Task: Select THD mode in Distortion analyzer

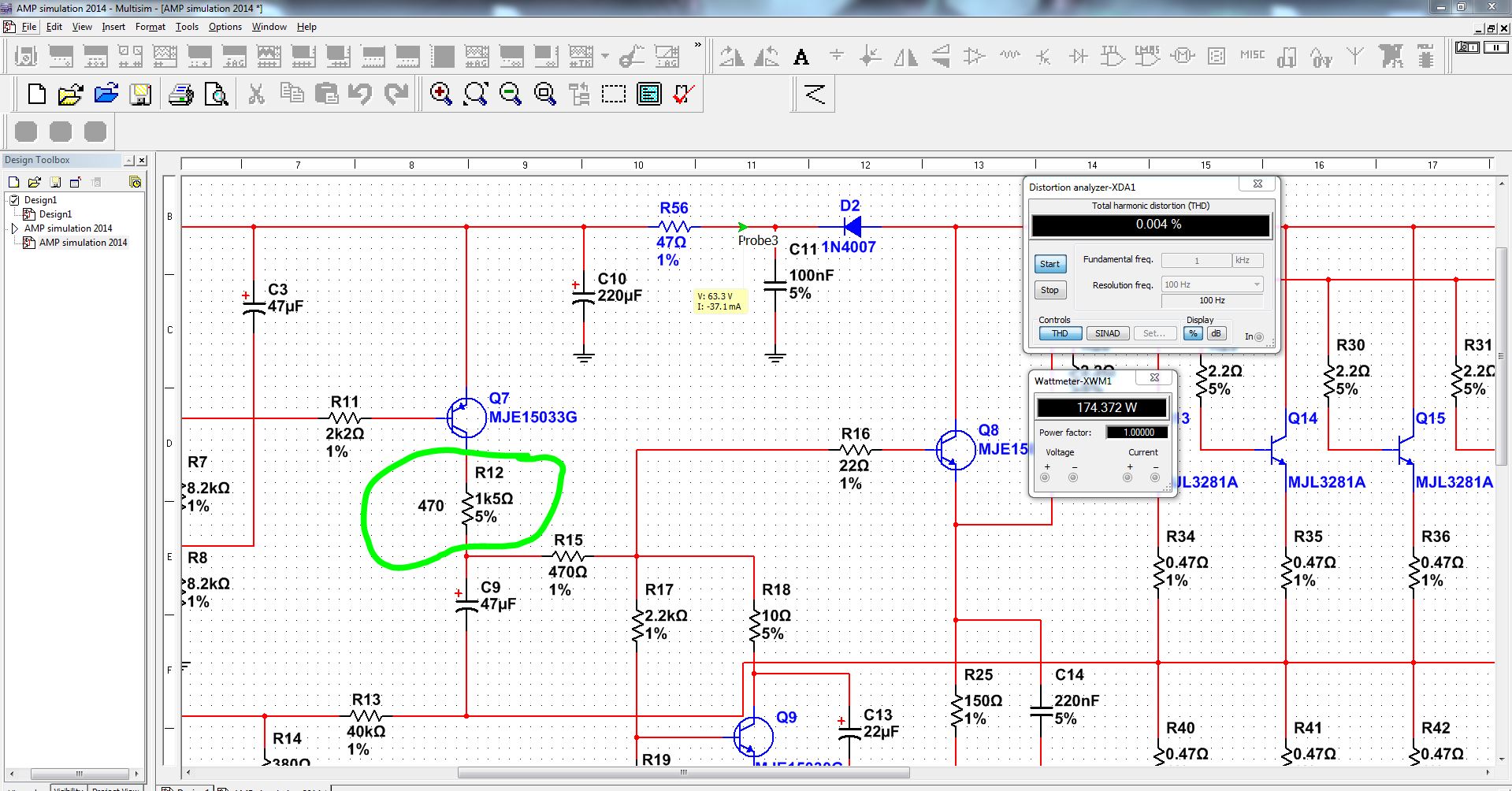Action: coord(1060,333)
